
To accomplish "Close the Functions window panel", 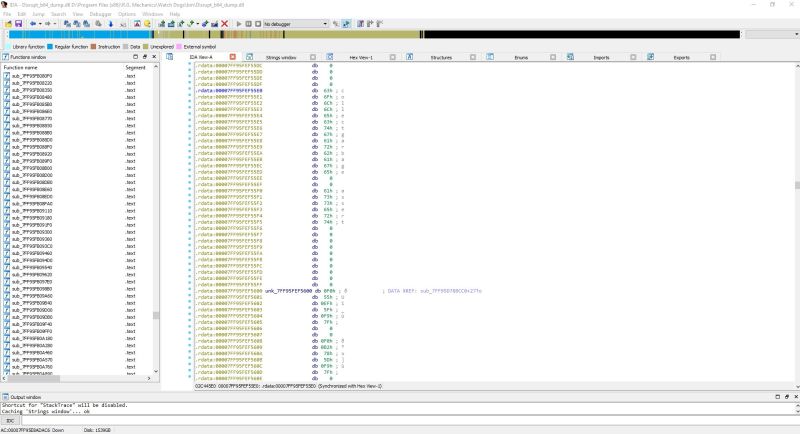I will pyautogui.click(x=154, y=57).
